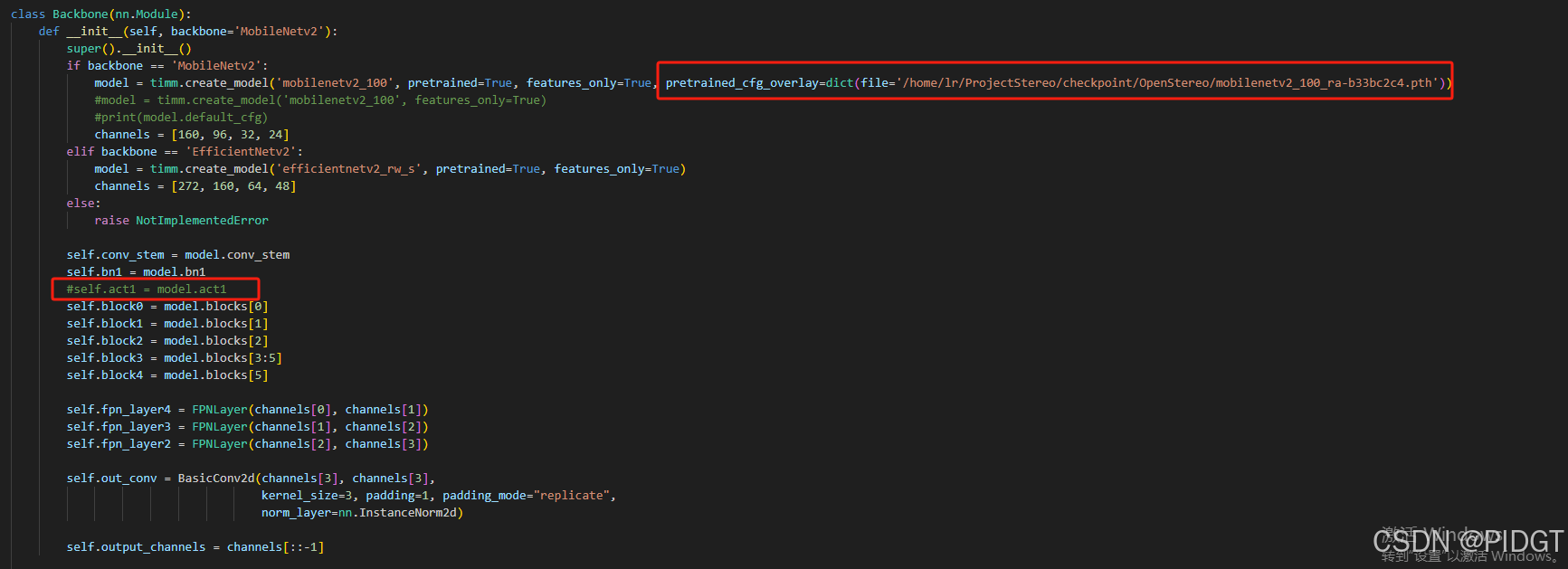This screenshot has width=1568, height=569.
Task: Click 'raise NotImplementedError' statement
Action: [x=181, y=220]
